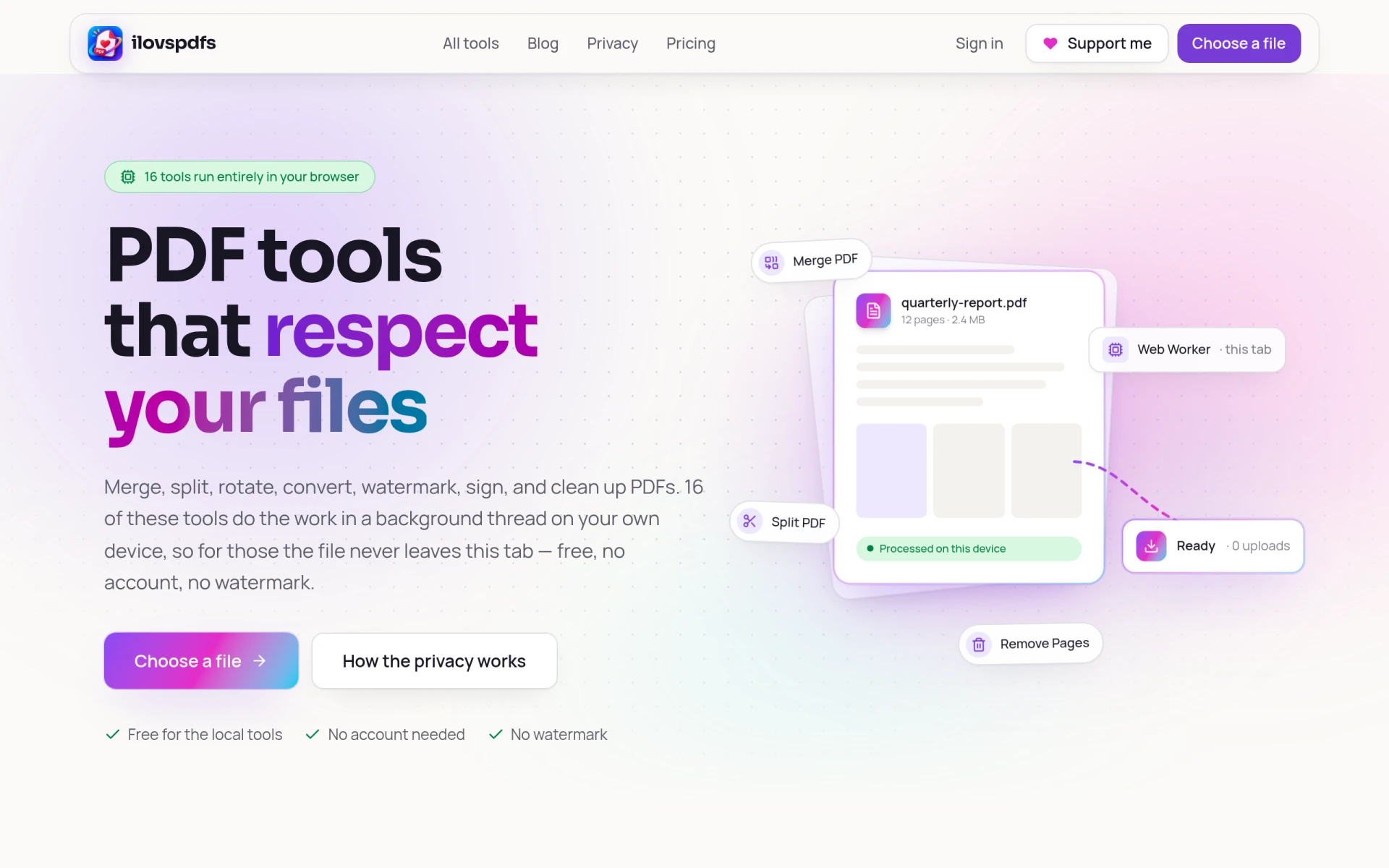
Task: Open the Privacy nav link
Action: [612, 43]
